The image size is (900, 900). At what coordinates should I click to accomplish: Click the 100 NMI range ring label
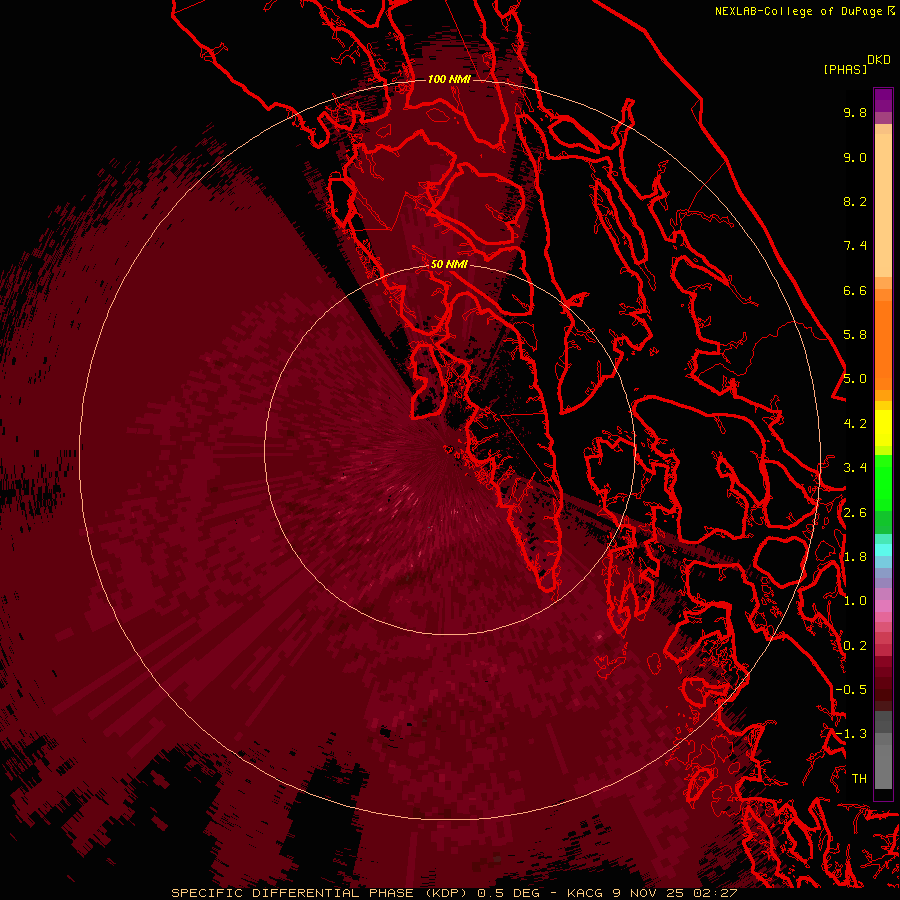point(449,79)
